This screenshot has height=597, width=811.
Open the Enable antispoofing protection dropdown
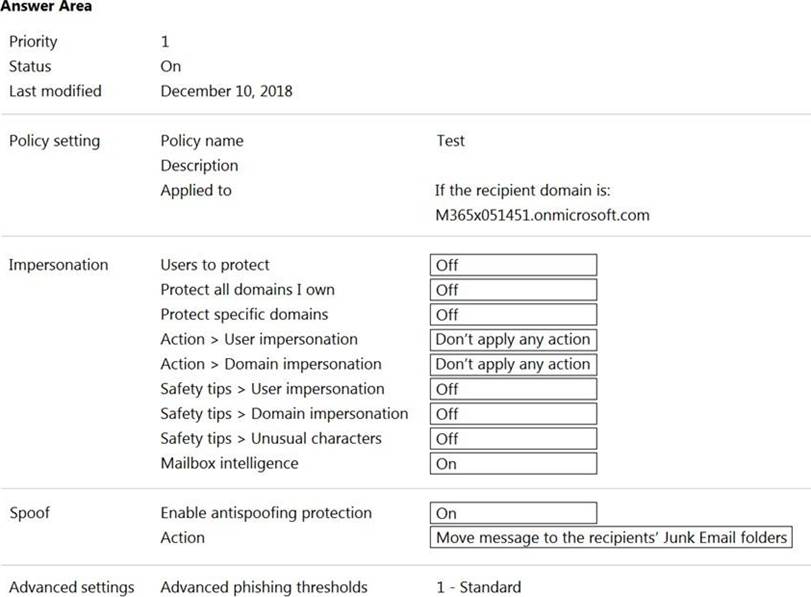[x=513, y=513]
